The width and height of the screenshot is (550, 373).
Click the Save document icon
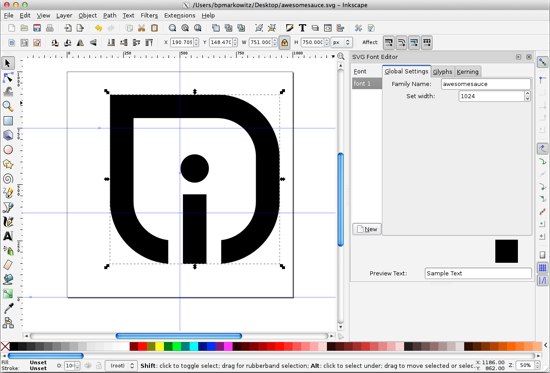coord(37,28)
